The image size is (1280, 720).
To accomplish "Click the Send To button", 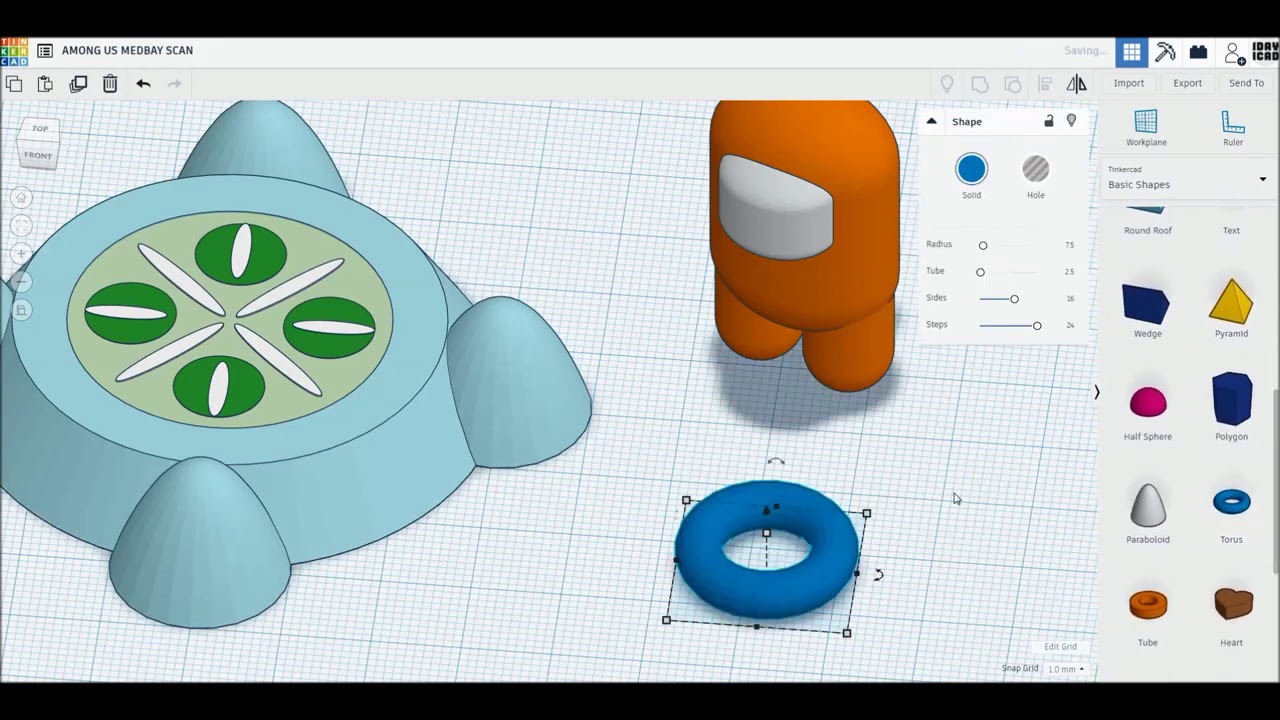I will point(1246,83).
